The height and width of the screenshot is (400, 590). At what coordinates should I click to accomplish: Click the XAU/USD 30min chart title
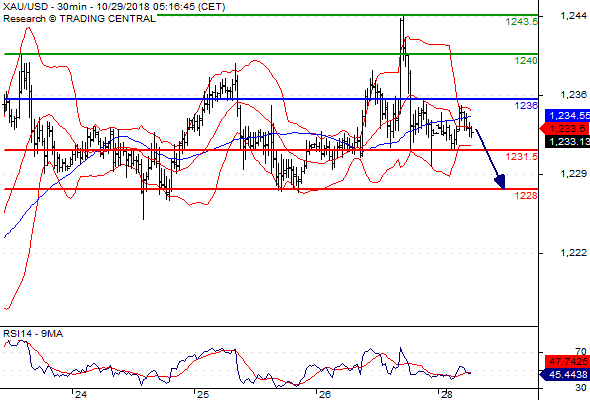click(114, 7)
